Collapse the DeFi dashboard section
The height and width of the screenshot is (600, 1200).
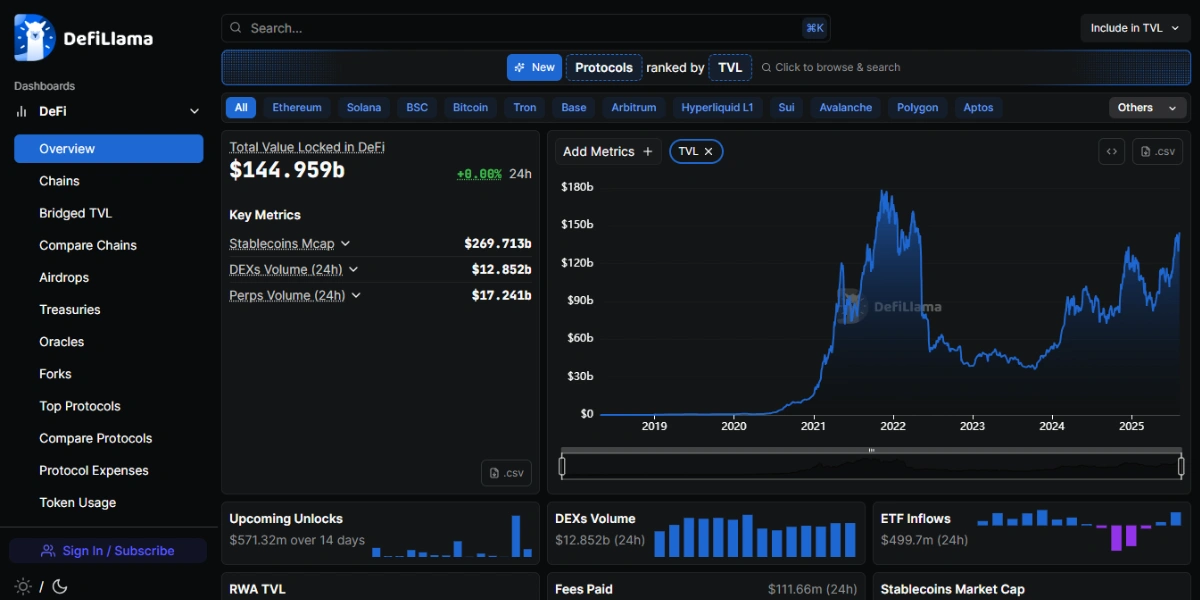click(x=194, y=112)
